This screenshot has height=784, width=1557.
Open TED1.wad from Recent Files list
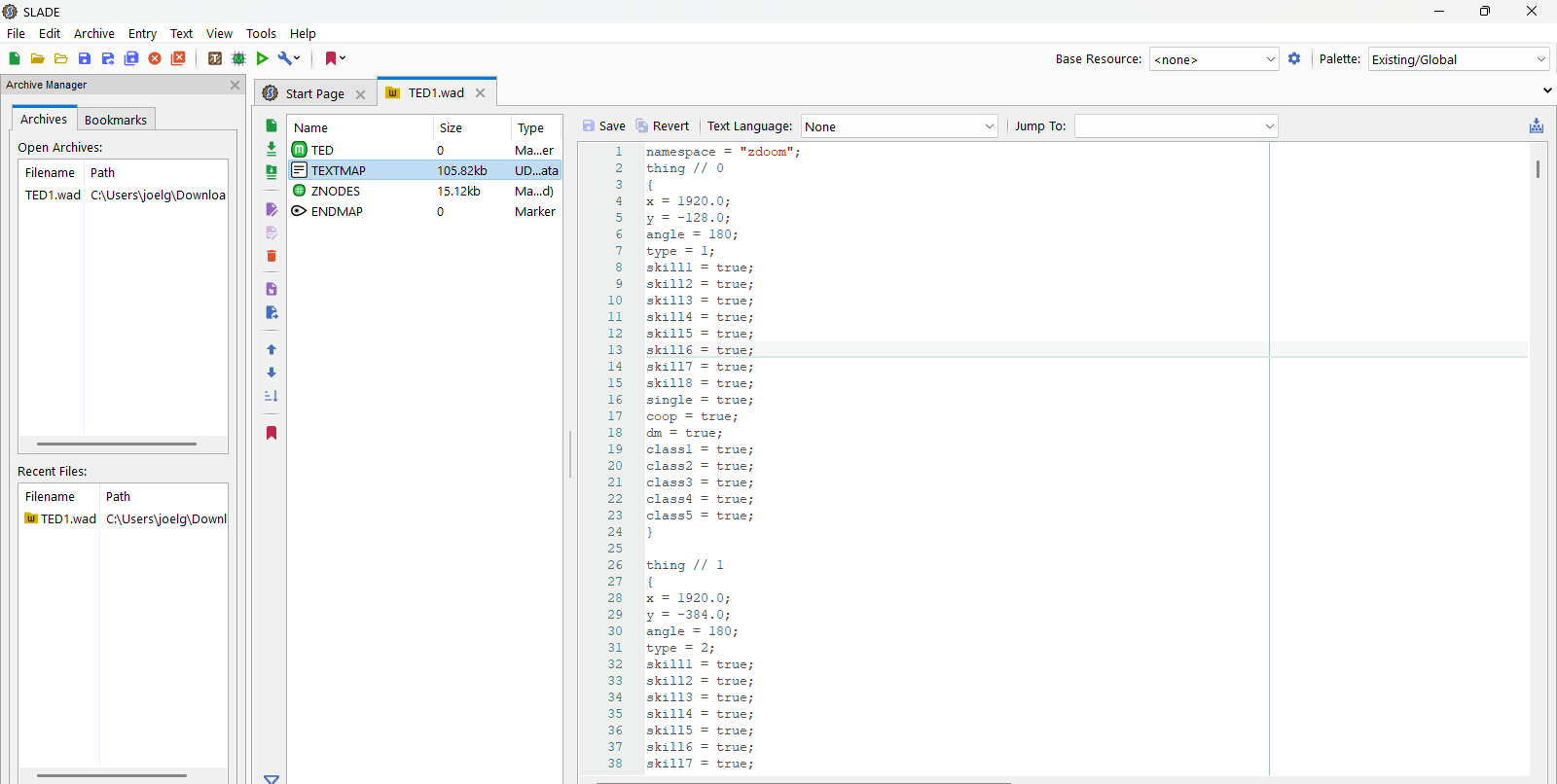point(124,518)
